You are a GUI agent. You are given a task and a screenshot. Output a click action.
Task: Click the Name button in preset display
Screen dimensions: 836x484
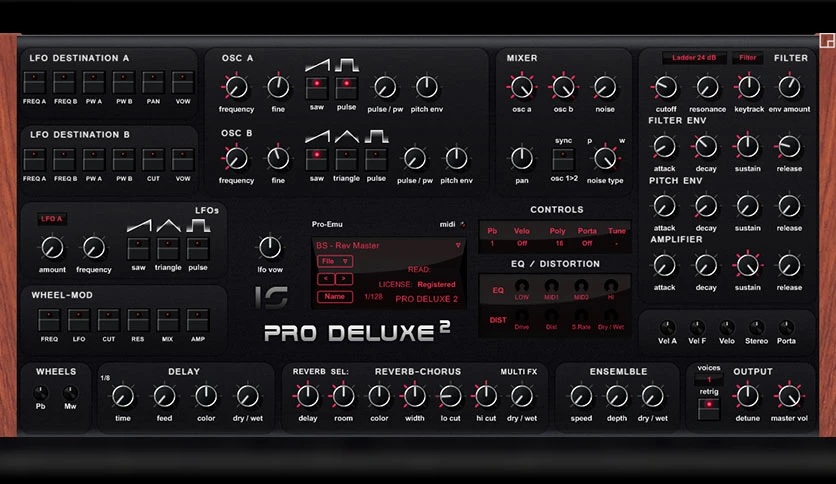click(335, 297)
